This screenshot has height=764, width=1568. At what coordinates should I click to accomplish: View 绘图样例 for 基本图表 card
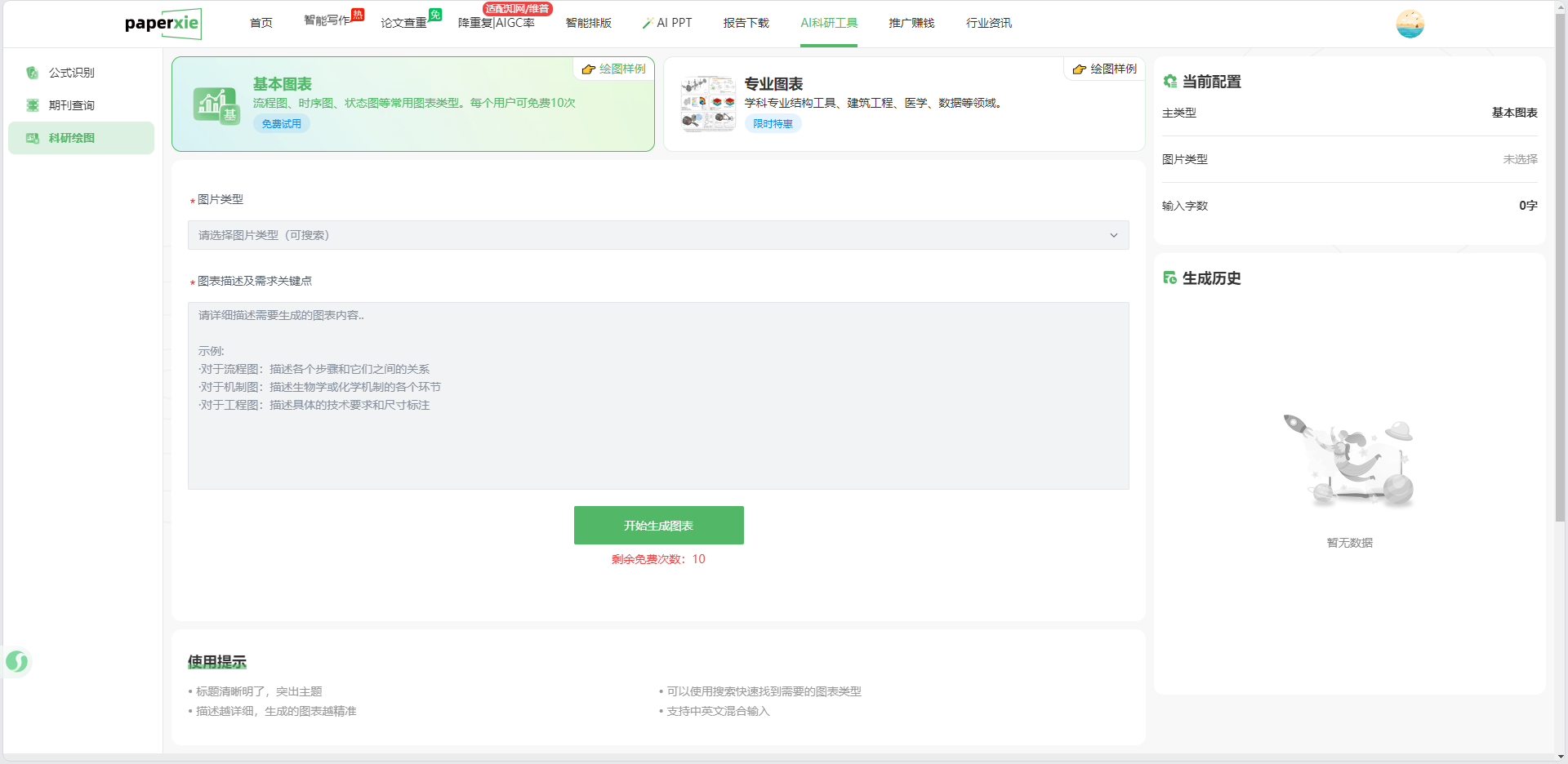(x=614, y=69)
